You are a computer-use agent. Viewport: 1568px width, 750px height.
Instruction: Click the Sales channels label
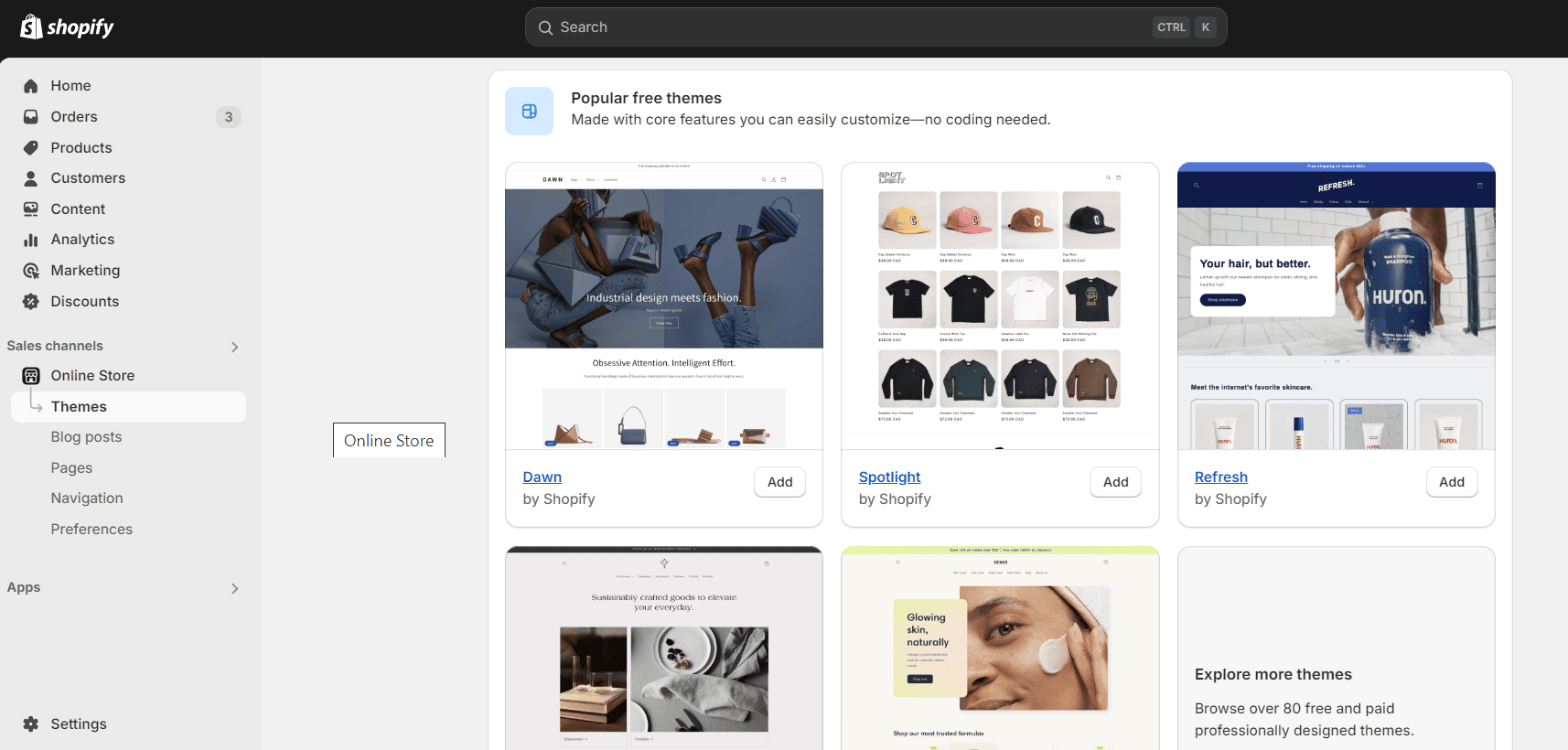click(55, 347)
